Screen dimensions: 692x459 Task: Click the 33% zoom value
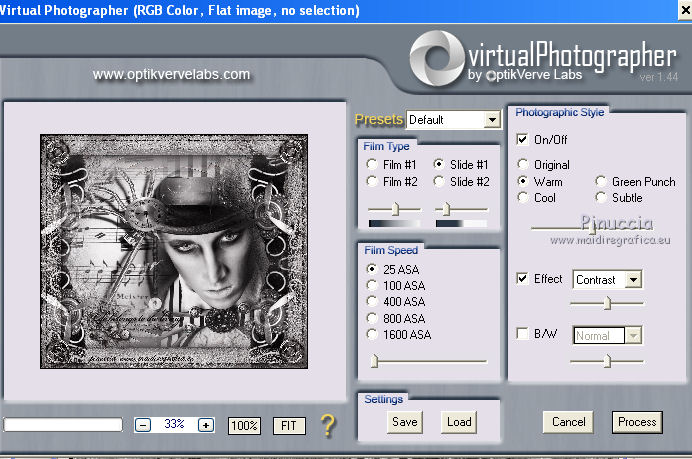(x=174, y=424)
